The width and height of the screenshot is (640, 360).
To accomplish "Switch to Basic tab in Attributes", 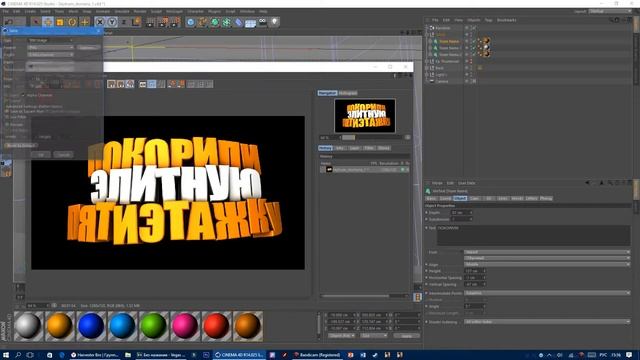I will point(431,198).
